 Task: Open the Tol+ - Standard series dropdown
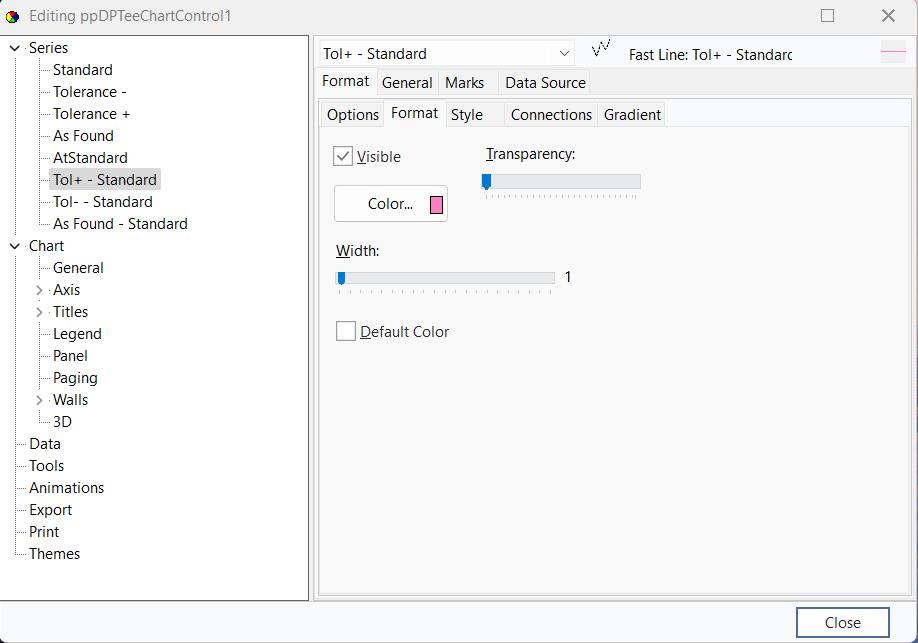point(564,54)
